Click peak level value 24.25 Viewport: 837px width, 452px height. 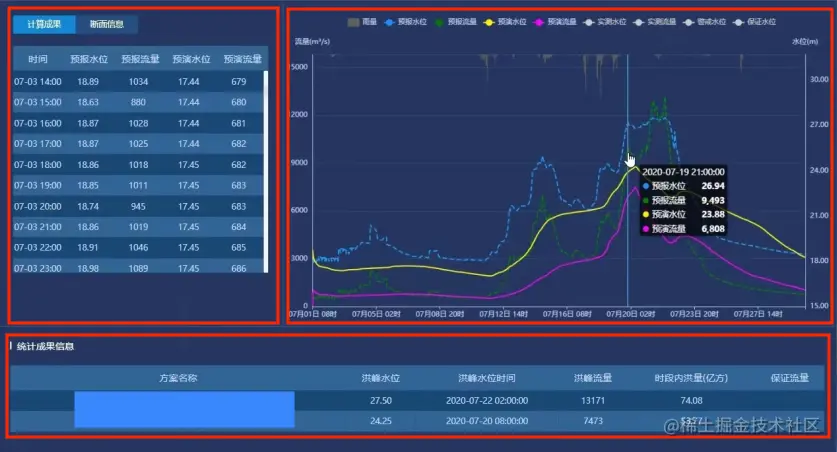click(381, 421)
